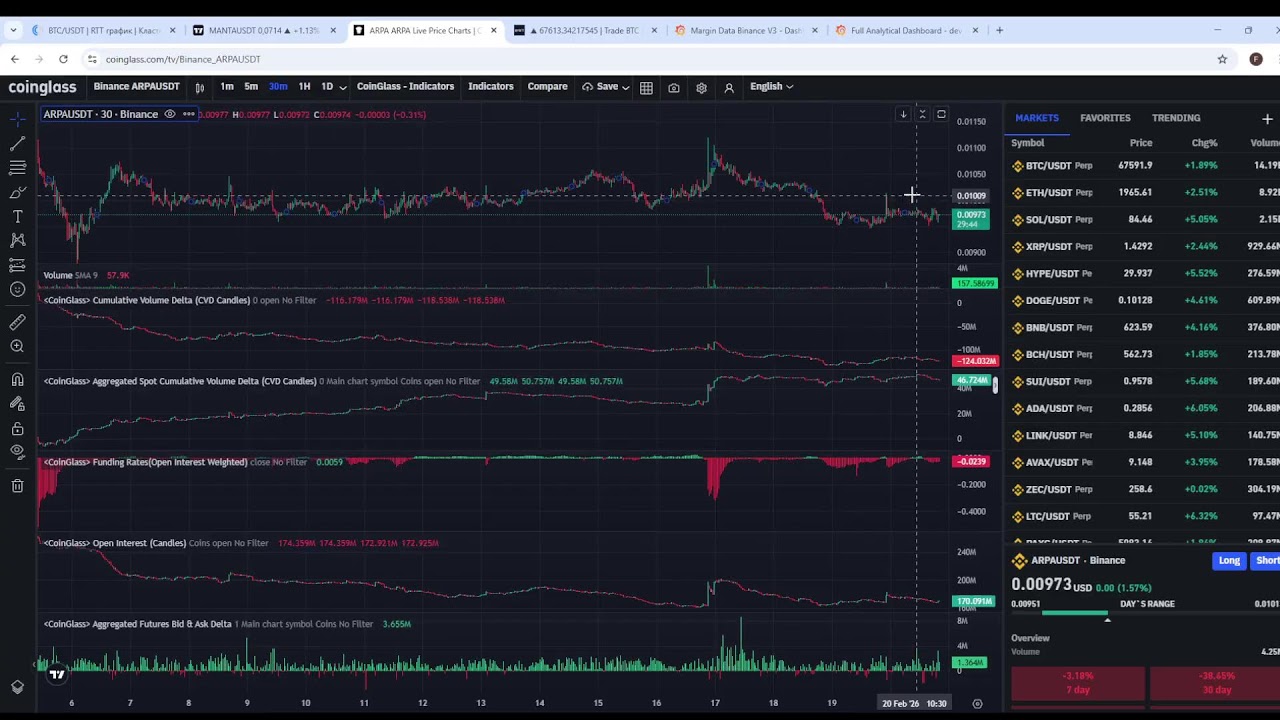Open the Compare button

click(547, 87)
